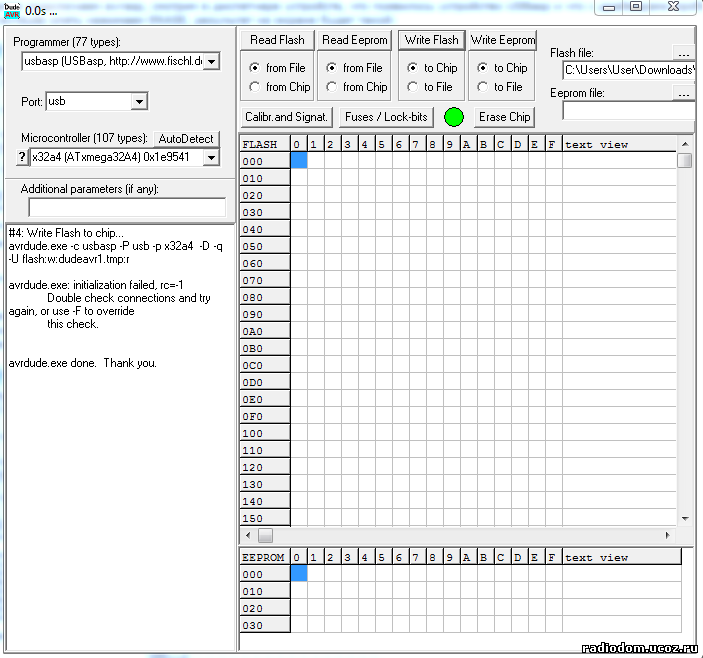Click the Write Eeprom button

[503, 40]
